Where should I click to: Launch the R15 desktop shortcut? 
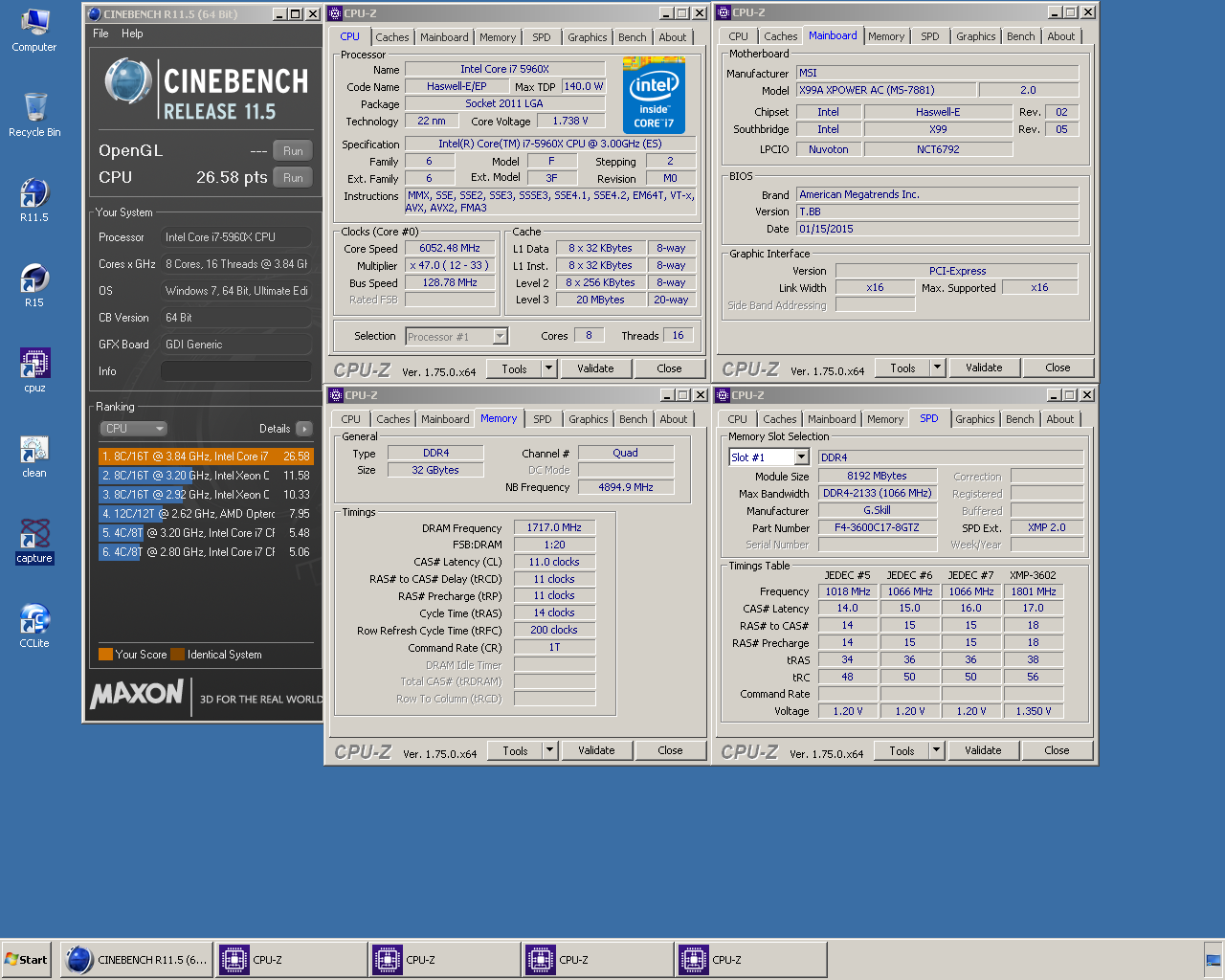34,285
